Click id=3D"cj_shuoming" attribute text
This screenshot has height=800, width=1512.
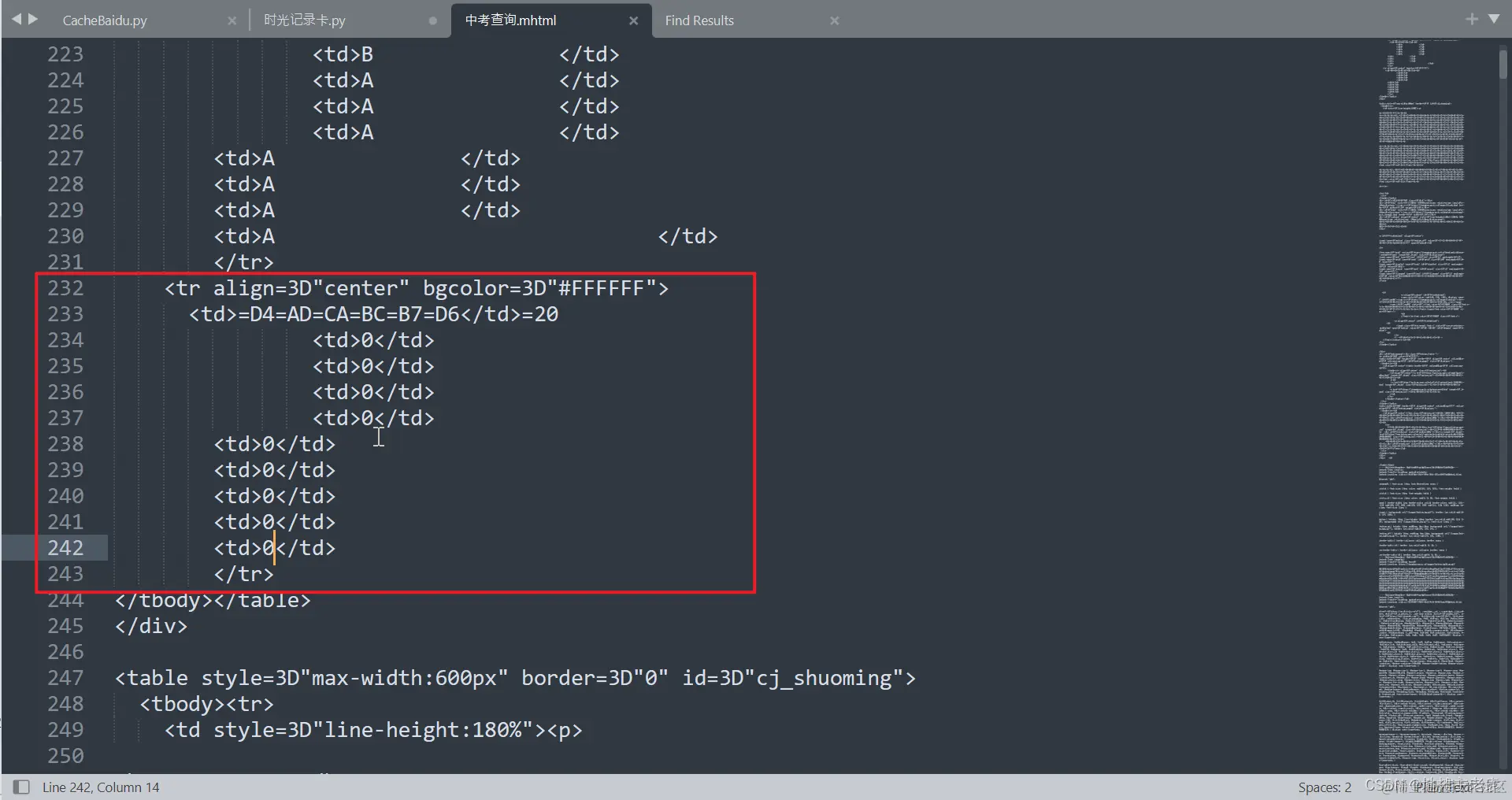(792, 678)
